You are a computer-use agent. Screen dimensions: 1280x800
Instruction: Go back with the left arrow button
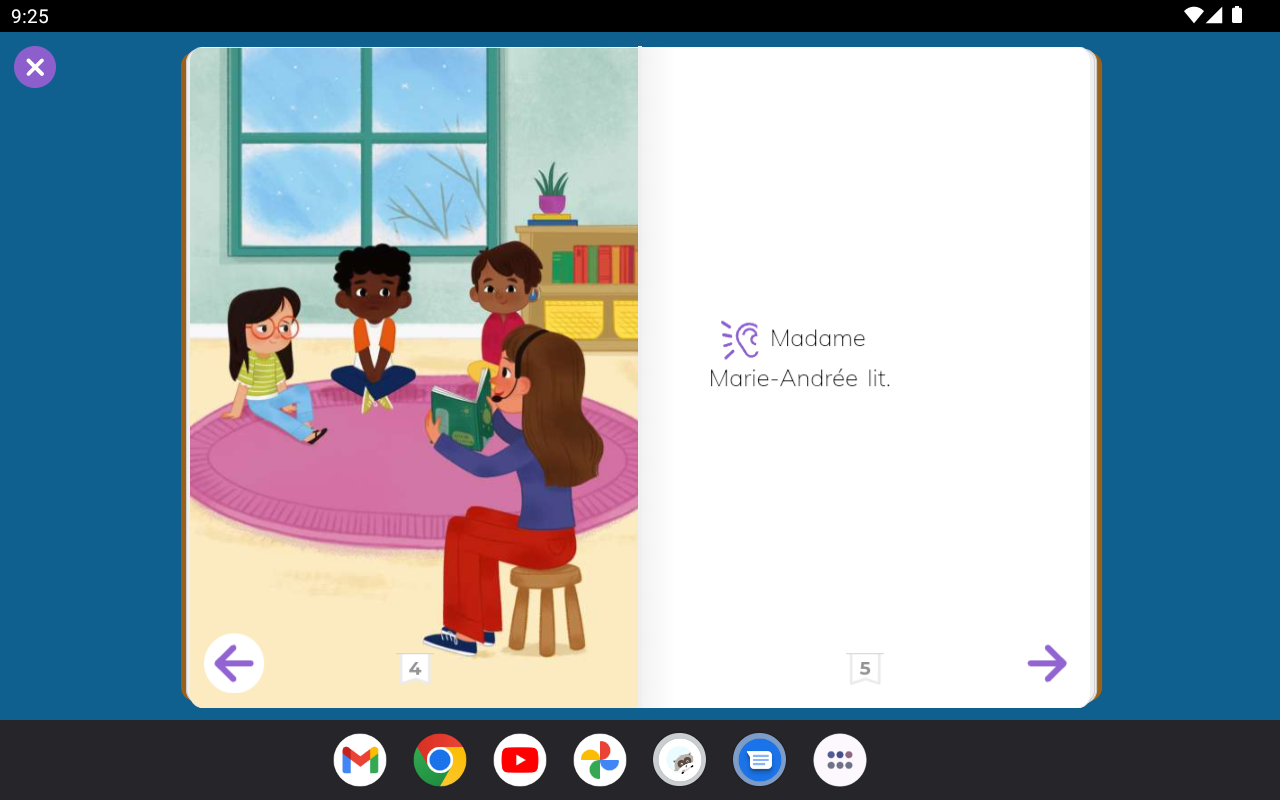point(234,663)
